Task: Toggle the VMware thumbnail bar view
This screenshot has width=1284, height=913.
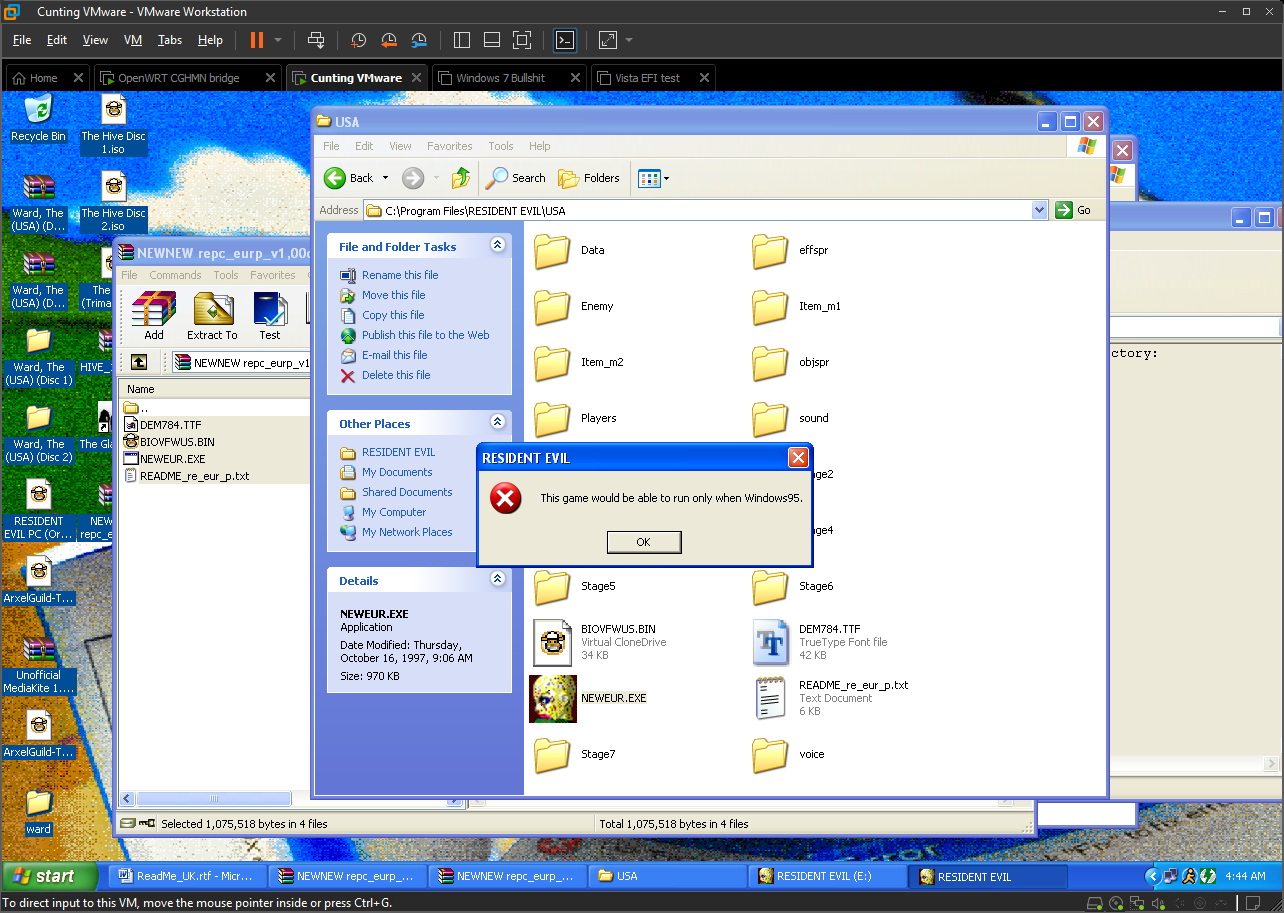Action: [492, 40]
